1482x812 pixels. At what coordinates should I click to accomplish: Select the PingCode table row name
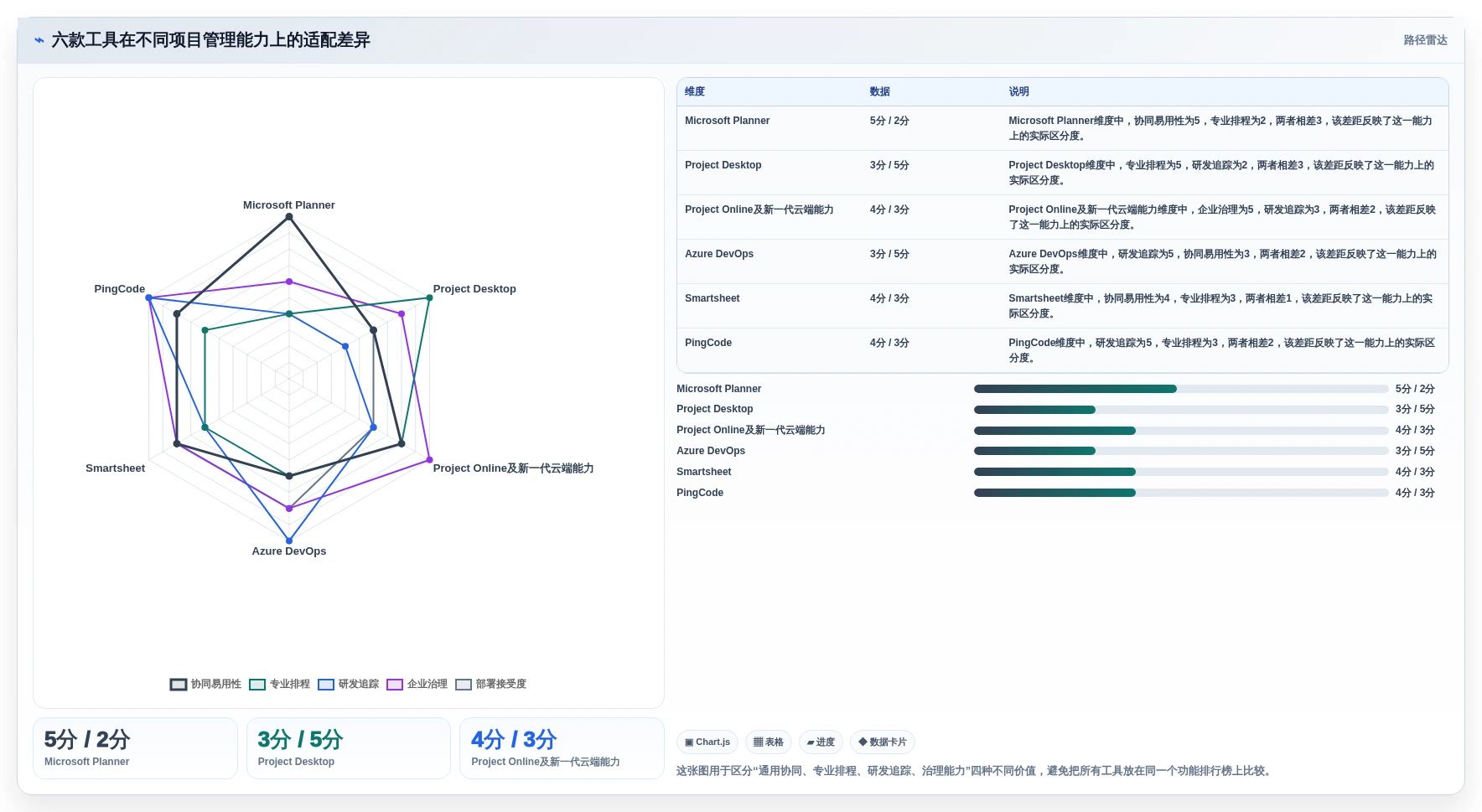[708, 343]
